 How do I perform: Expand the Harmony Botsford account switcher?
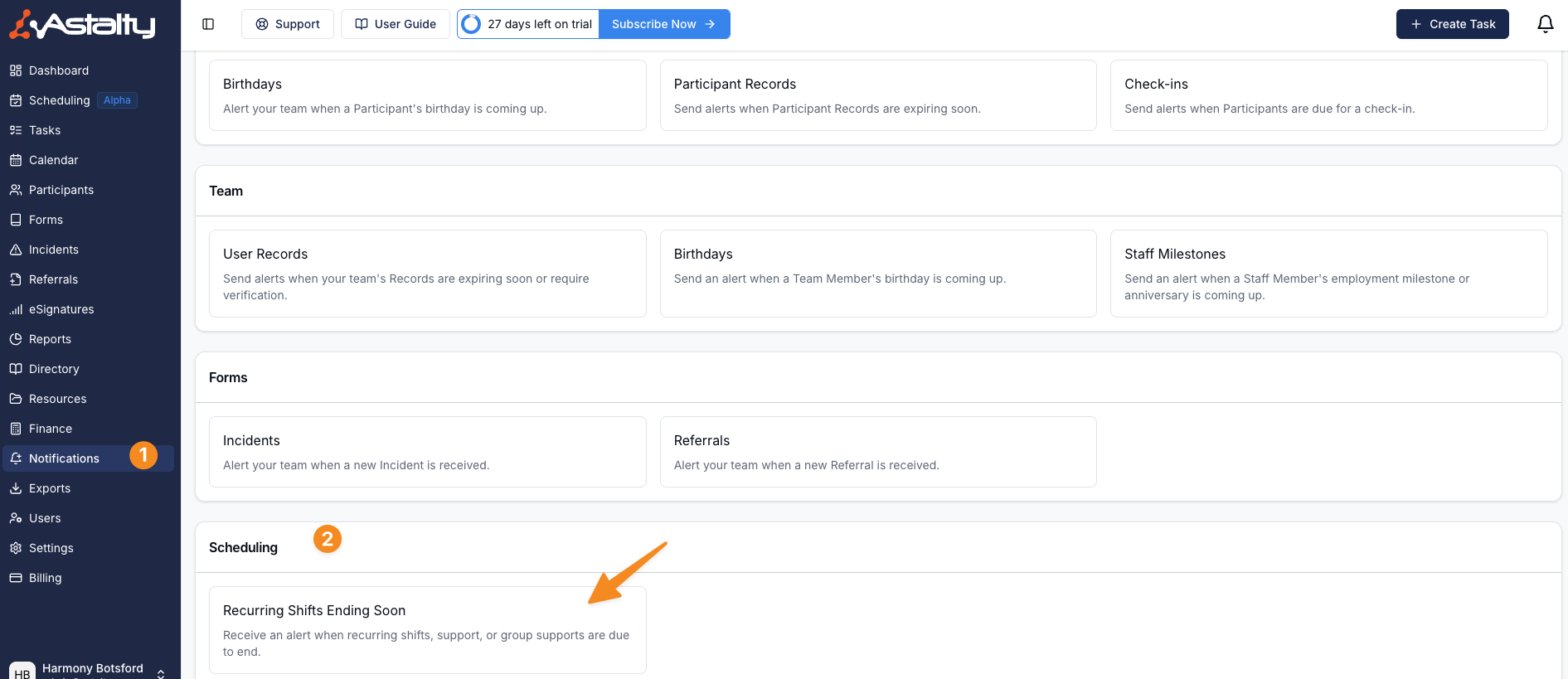161,672
